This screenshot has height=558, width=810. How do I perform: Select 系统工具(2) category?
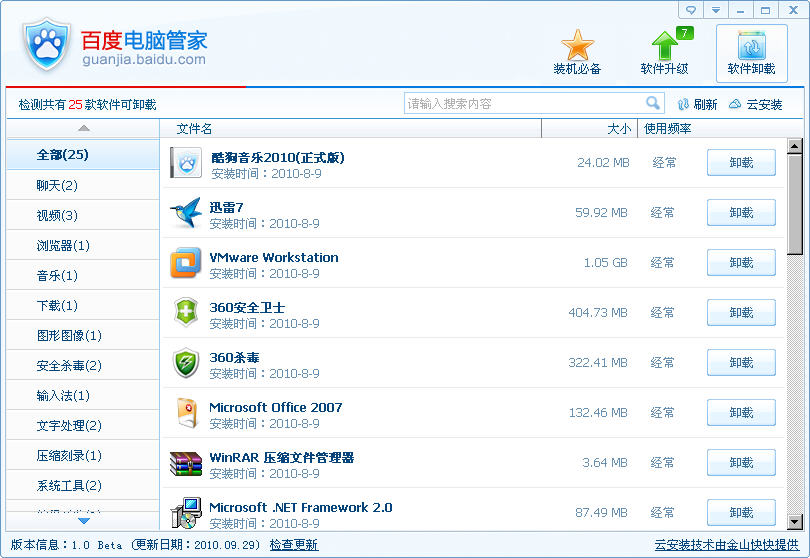pos(83,485)
